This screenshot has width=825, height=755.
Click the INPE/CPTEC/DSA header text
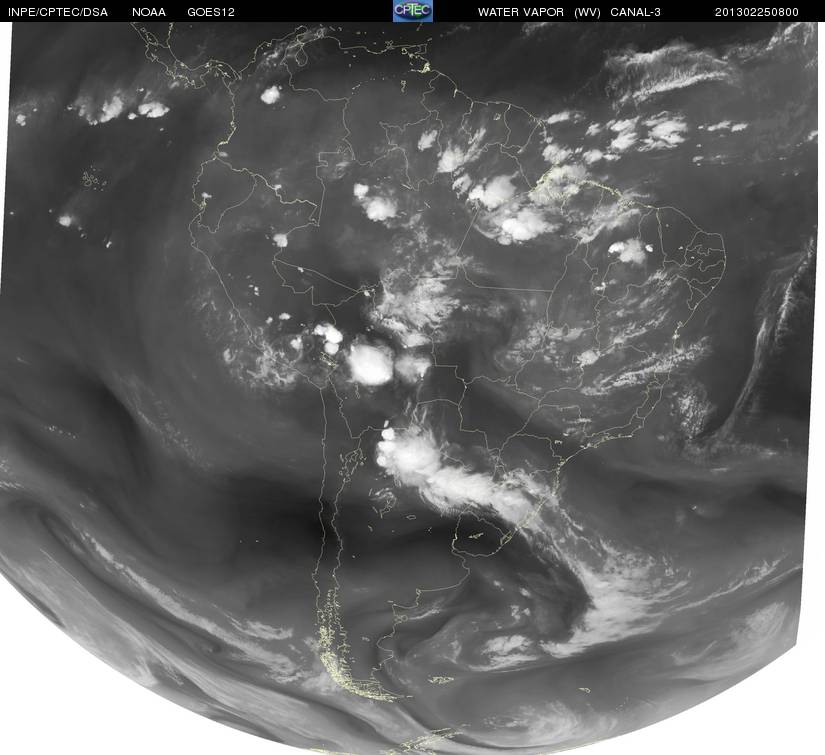[58, 12]
